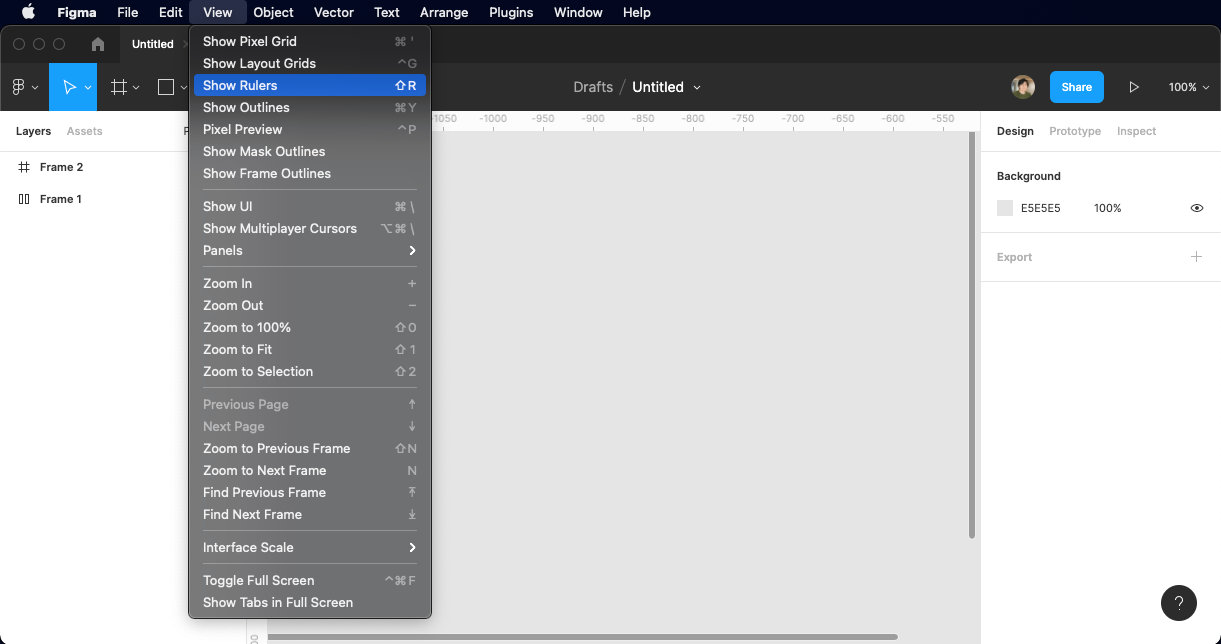Open the Edit menu
1221x644 pixels.
click(170, 12)
